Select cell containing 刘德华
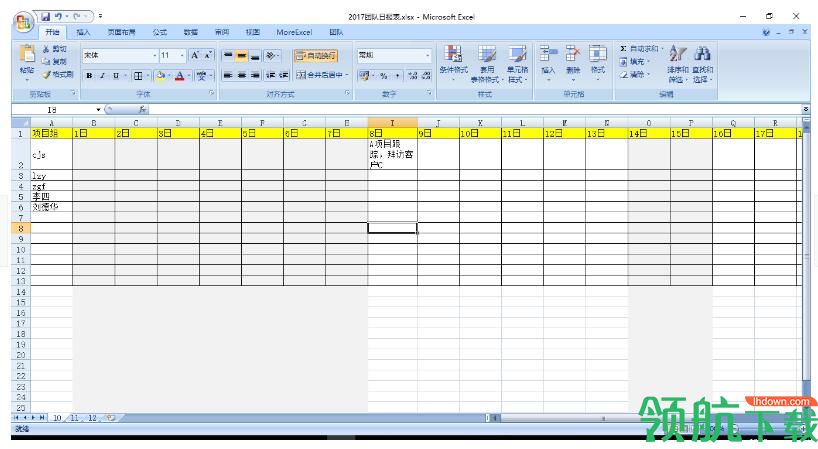The height and width of the screenshot is (449, 818). coord(51,207)
